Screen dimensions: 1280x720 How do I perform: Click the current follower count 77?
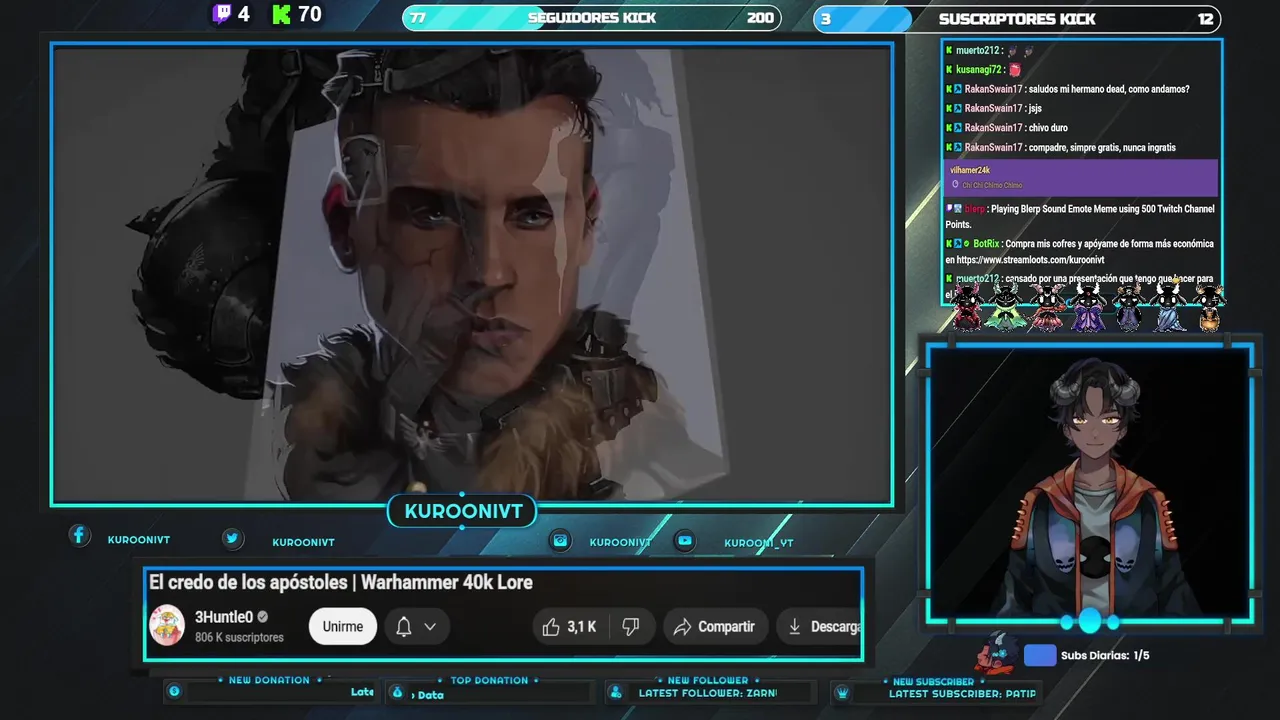coord(418,18)
